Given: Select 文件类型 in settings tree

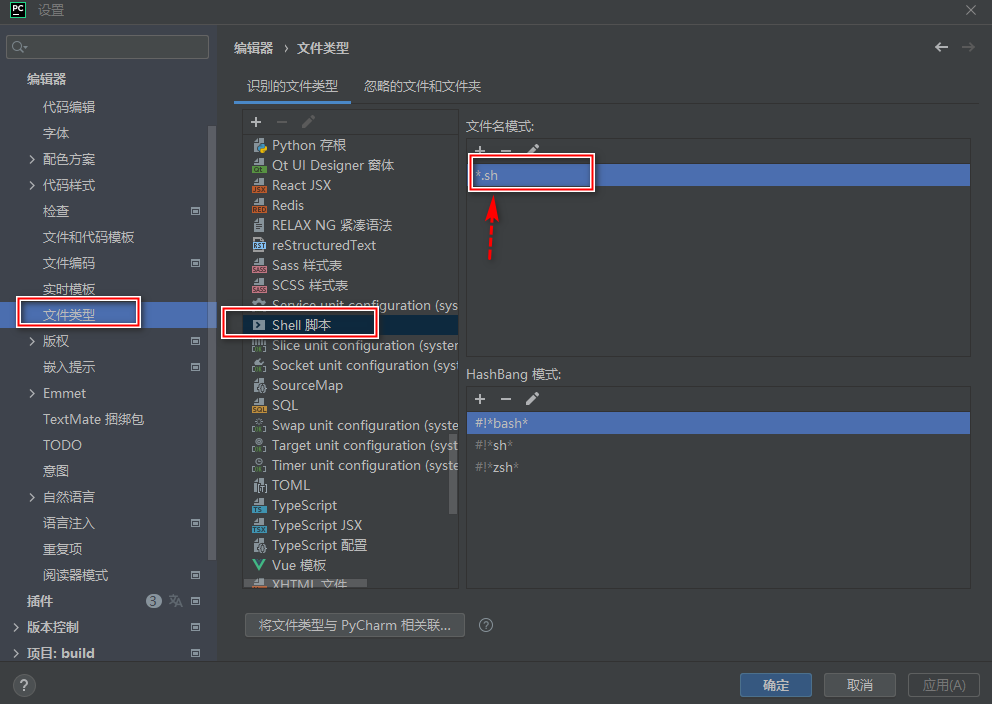Looking at the screenshot, I should click(108, 315).
